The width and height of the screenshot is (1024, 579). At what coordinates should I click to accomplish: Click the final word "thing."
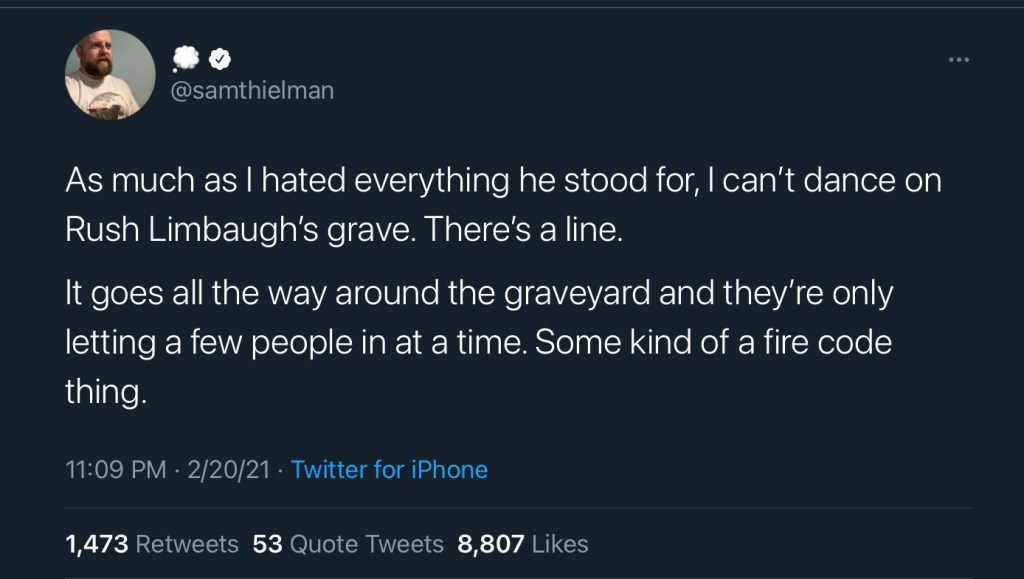[106, 391]
